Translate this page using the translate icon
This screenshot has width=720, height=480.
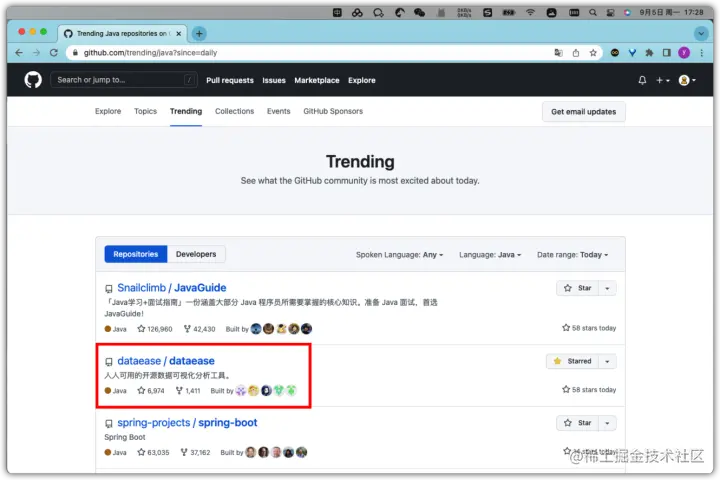coord(558,53)
